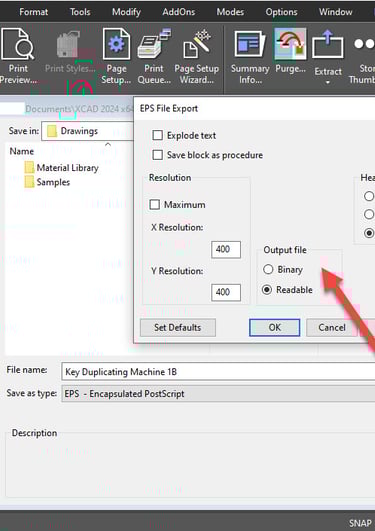
Task: Open the Modes menu
Action: (x=230, y=12)
